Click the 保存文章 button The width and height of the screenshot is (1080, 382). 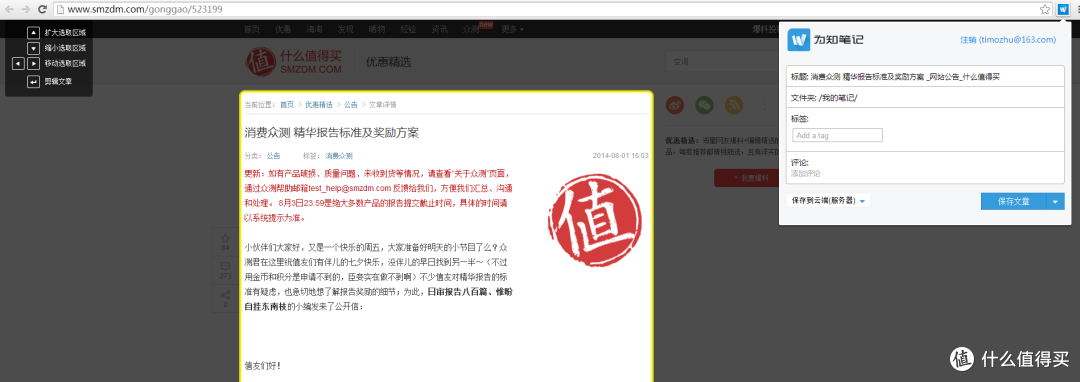click(1013, 201)
